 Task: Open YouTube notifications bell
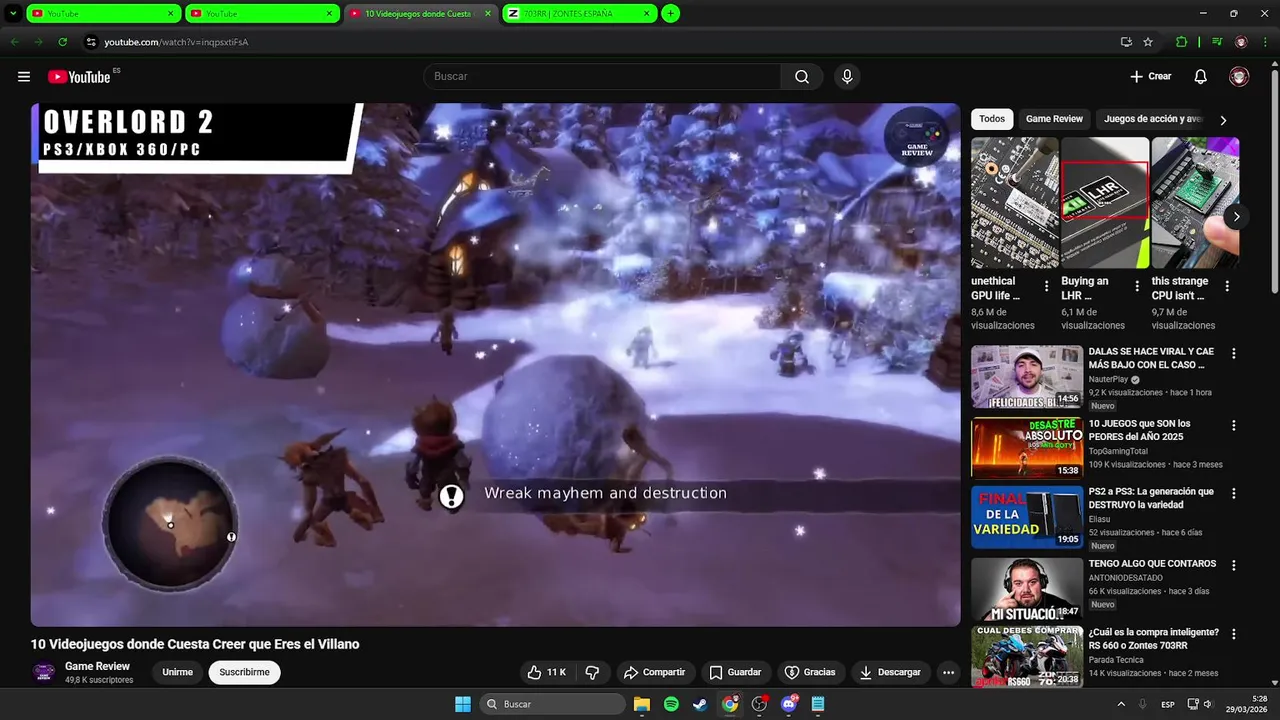pos(1201,77)
